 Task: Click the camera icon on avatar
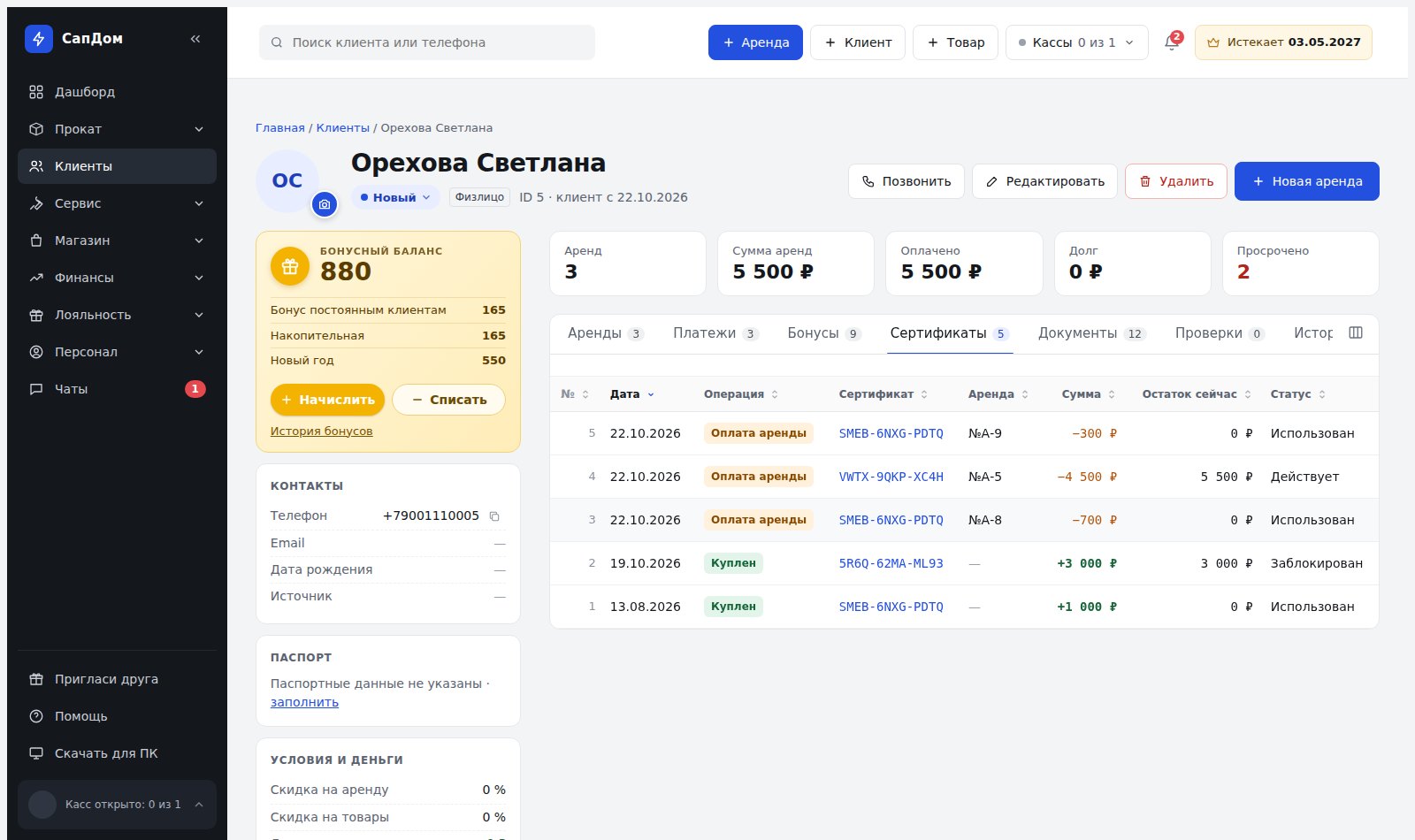[325, 204]
